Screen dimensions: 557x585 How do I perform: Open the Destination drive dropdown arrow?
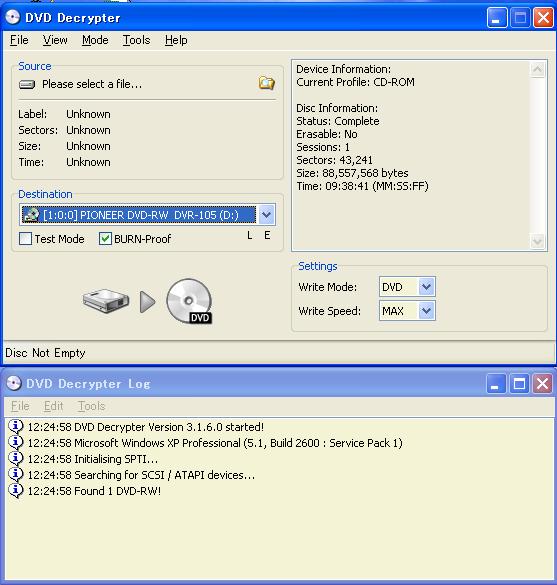tap(266, 215)
